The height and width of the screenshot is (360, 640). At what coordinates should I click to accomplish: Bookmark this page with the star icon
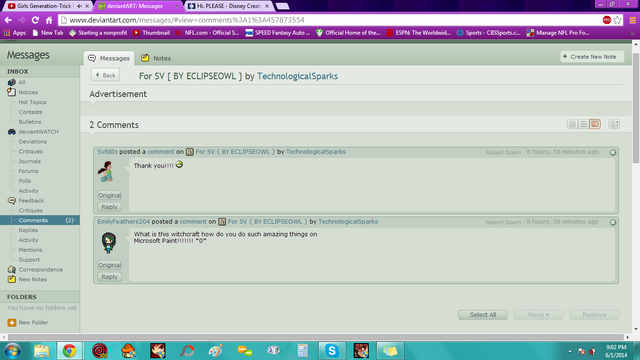pyautogui.click(x=618, y=20)
